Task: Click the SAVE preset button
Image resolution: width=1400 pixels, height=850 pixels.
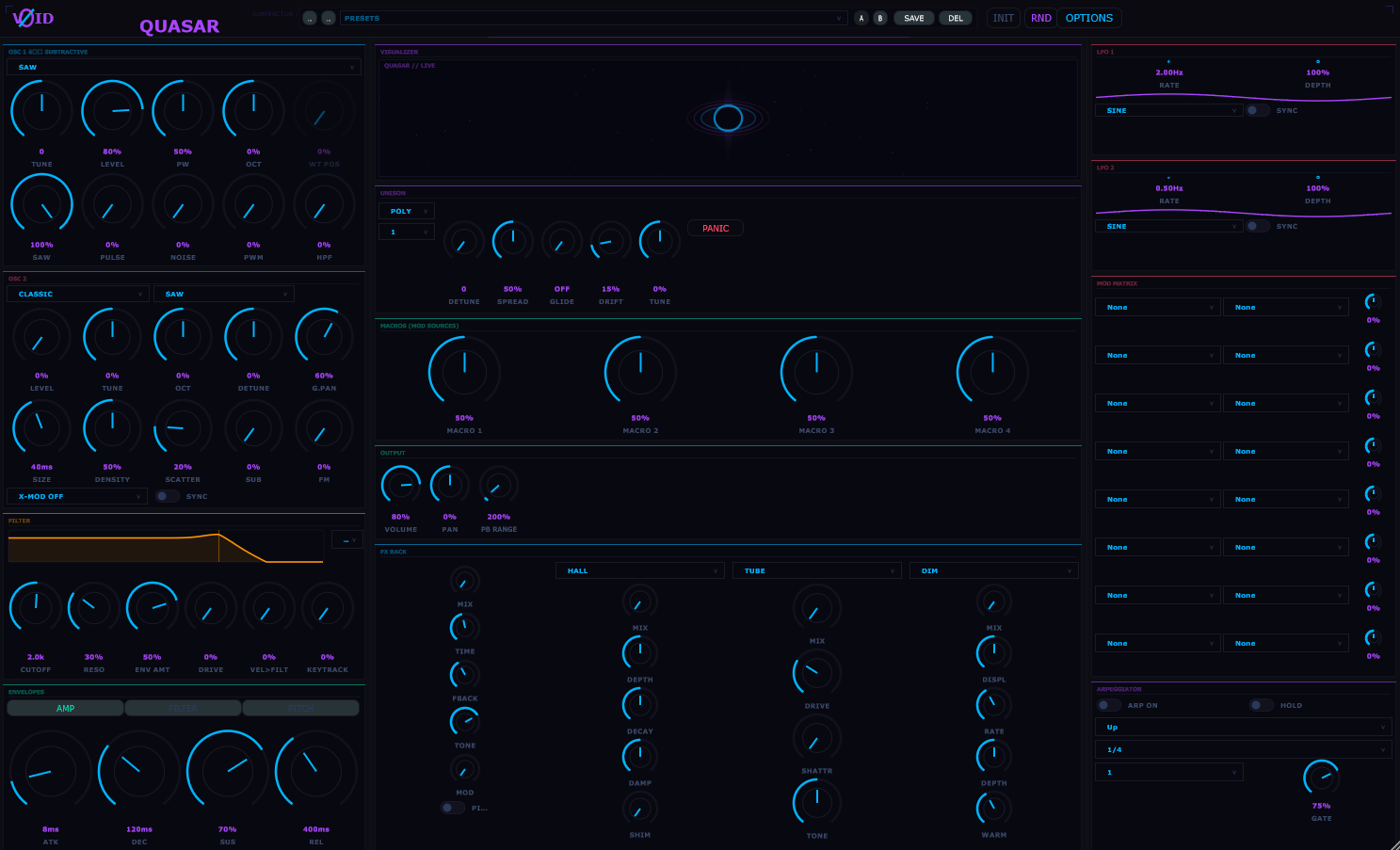Action: pyautogui.click(x=914, y=18)
